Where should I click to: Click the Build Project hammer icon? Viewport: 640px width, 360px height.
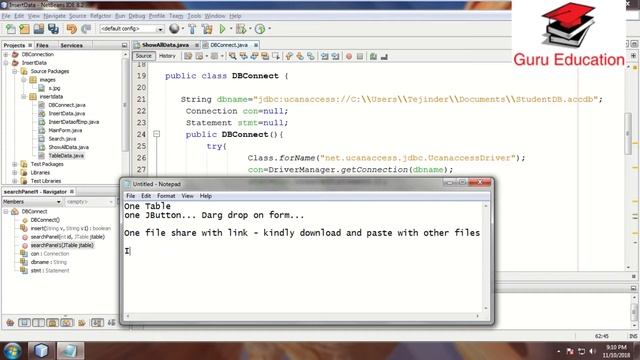tap(192, 29)
